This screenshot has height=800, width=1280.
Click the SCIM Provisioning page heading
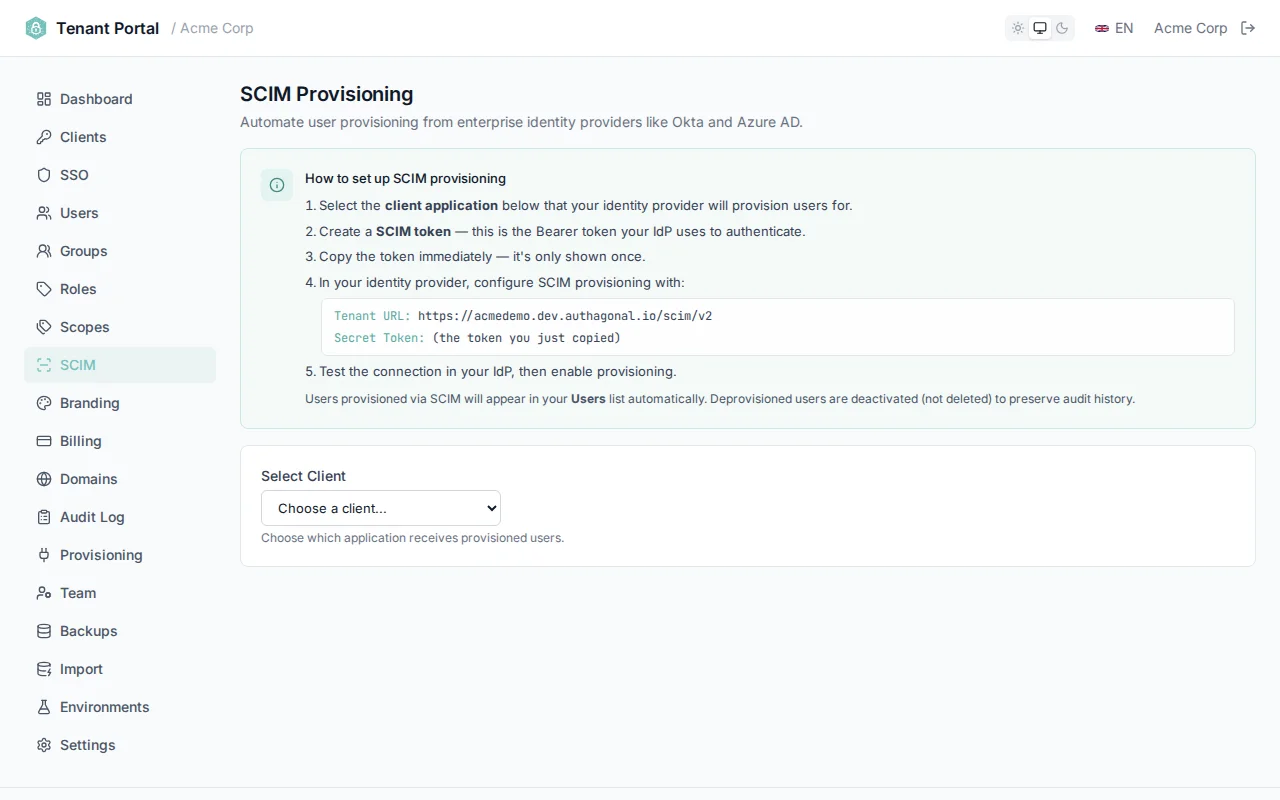coord(326,94)
